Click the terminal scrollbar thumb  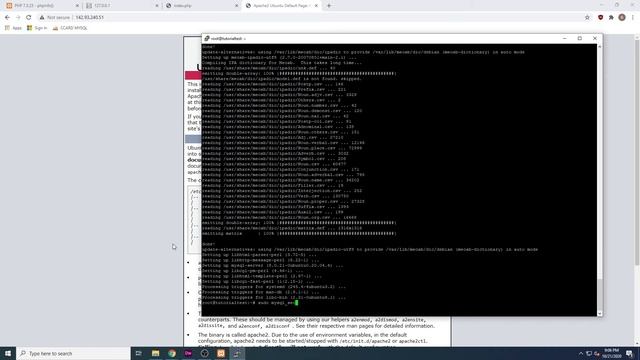point(600,294)
